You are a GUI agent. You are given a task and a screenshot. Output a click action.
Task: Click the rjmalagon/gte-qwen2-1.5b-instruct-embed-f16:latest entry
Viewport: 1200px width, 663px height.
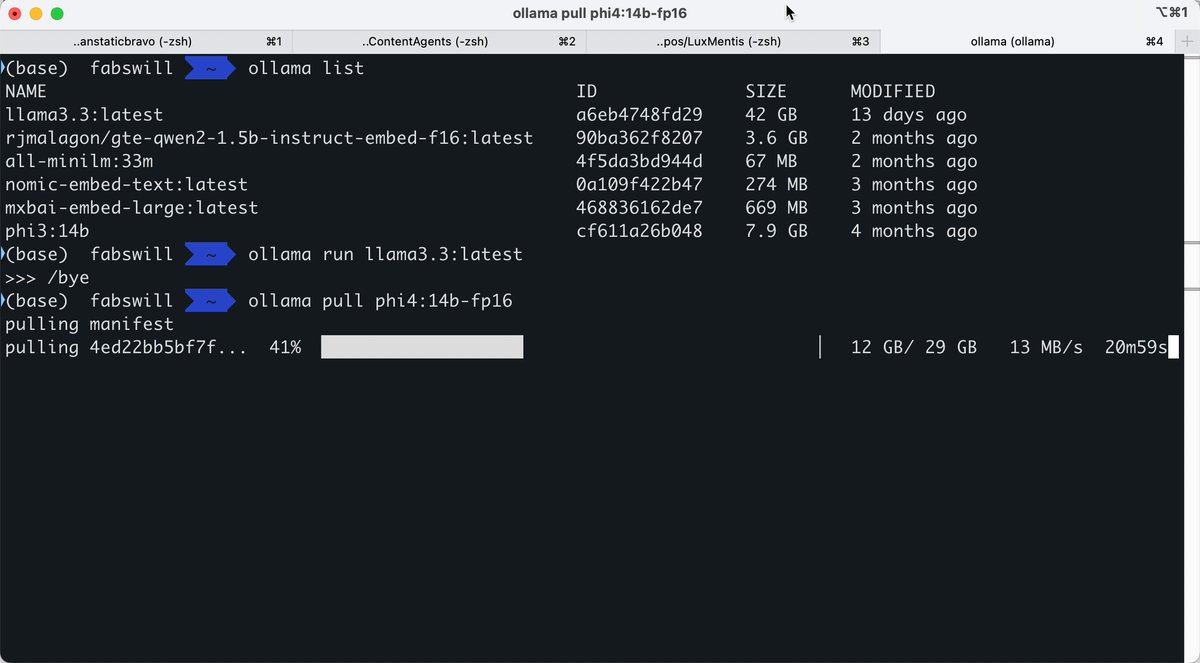pyautogui.click(x=269, y=138)
